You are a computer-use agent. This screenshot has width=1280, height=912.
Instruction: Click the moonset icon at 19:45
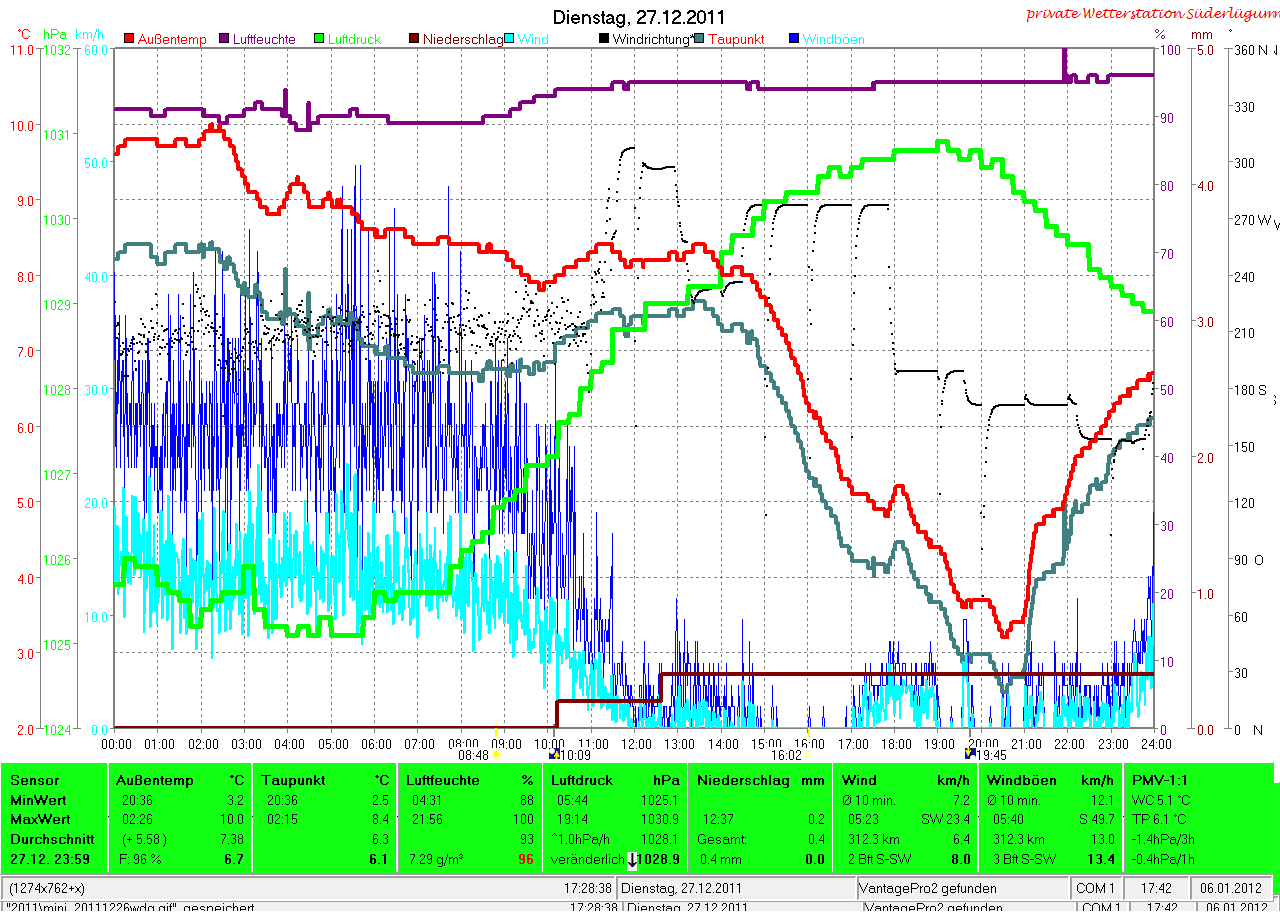971,754
